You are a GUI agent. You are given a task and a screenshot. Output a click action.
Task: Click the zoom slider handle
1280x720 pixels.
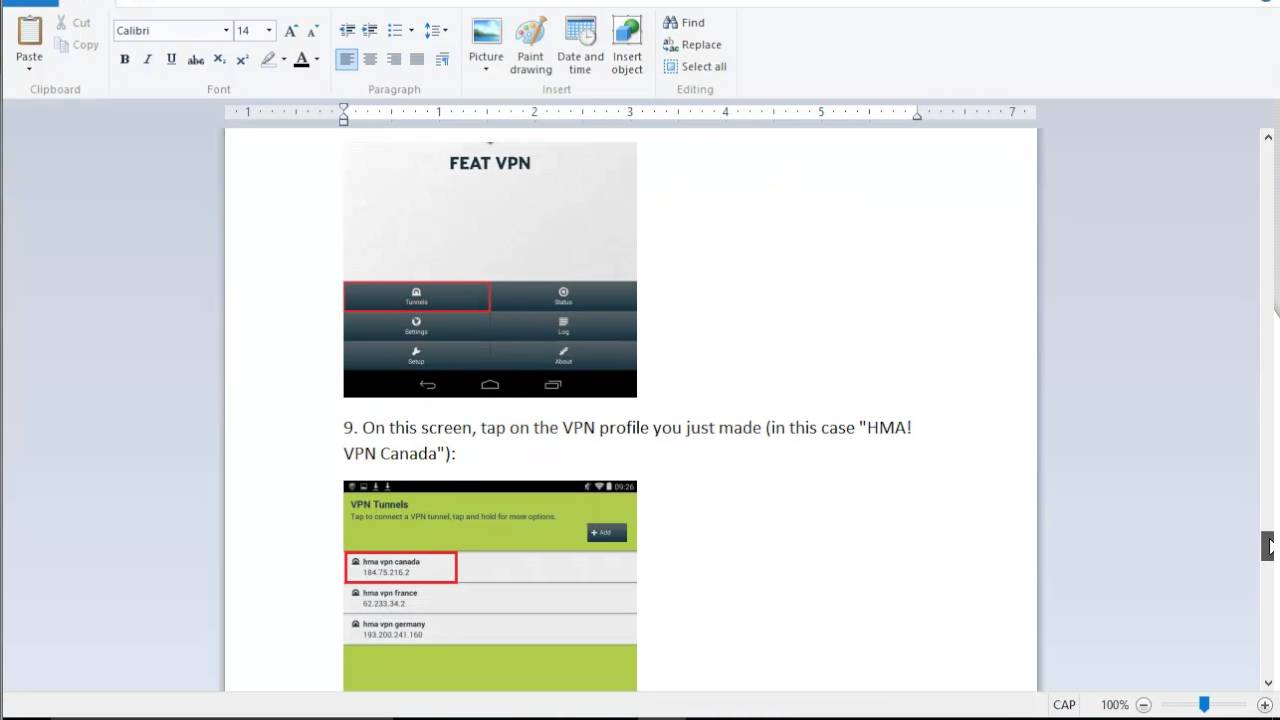(1204, 705)
